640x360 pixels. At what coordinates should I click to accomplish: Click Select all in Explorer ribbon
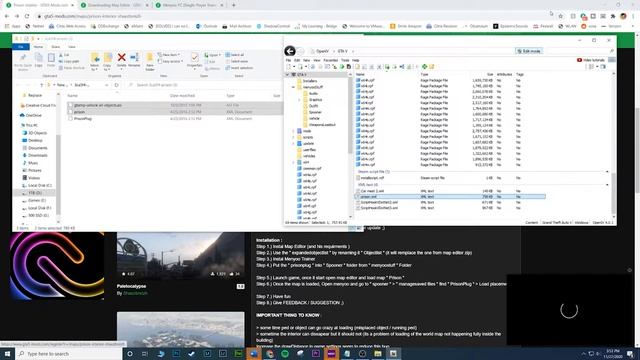pos(235,55)
